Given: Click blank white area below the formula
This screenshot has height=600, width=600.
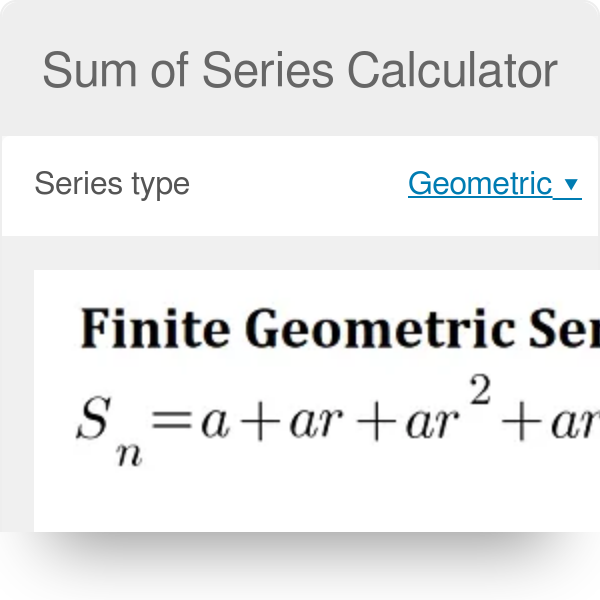Looking at the screenshot, I should [x=300, y=500].
